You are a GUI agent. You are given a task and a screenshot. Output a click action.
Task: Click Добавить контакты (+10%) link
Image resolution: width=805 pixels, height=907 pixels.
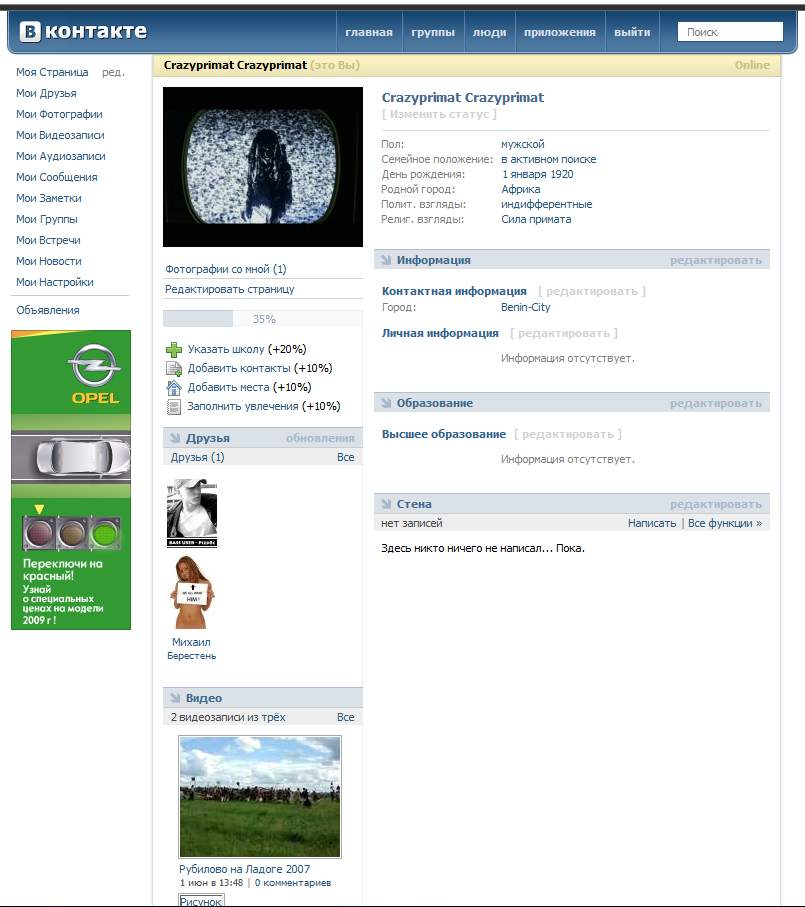(x=260, y=368)
